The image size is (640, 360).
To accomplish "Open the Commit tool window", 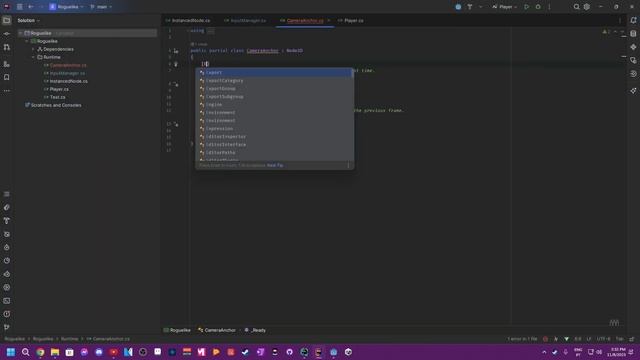I will point(7,34).
